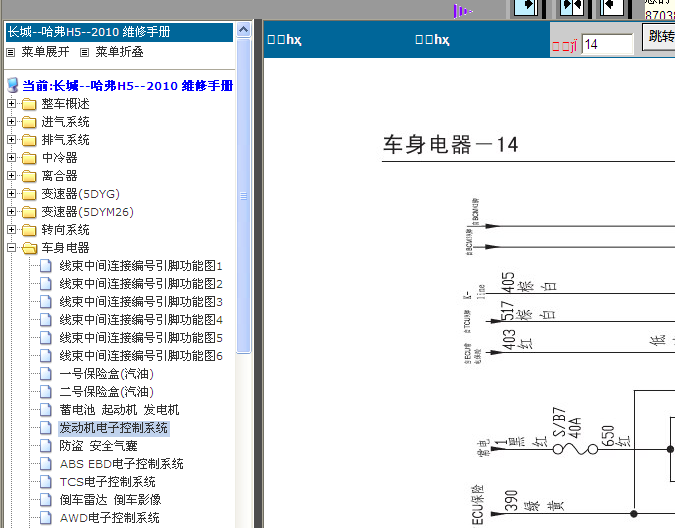
Task: Click the computer icon beside 当前:长城--哈弗H5
Action: point(13,85)
